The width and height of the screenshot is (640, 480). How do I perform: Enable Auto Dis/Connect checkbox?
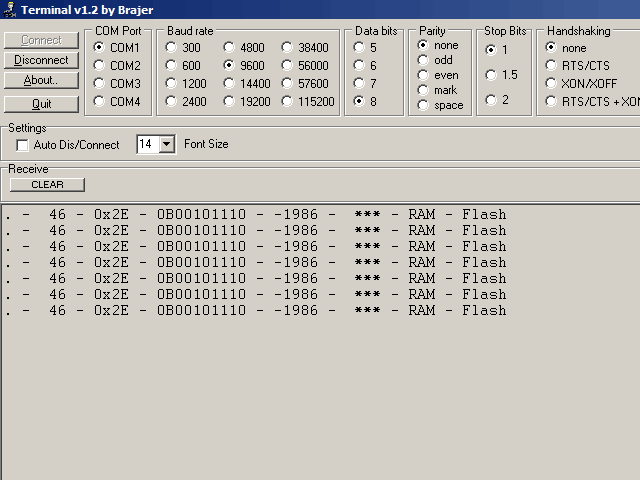[23, 145]
